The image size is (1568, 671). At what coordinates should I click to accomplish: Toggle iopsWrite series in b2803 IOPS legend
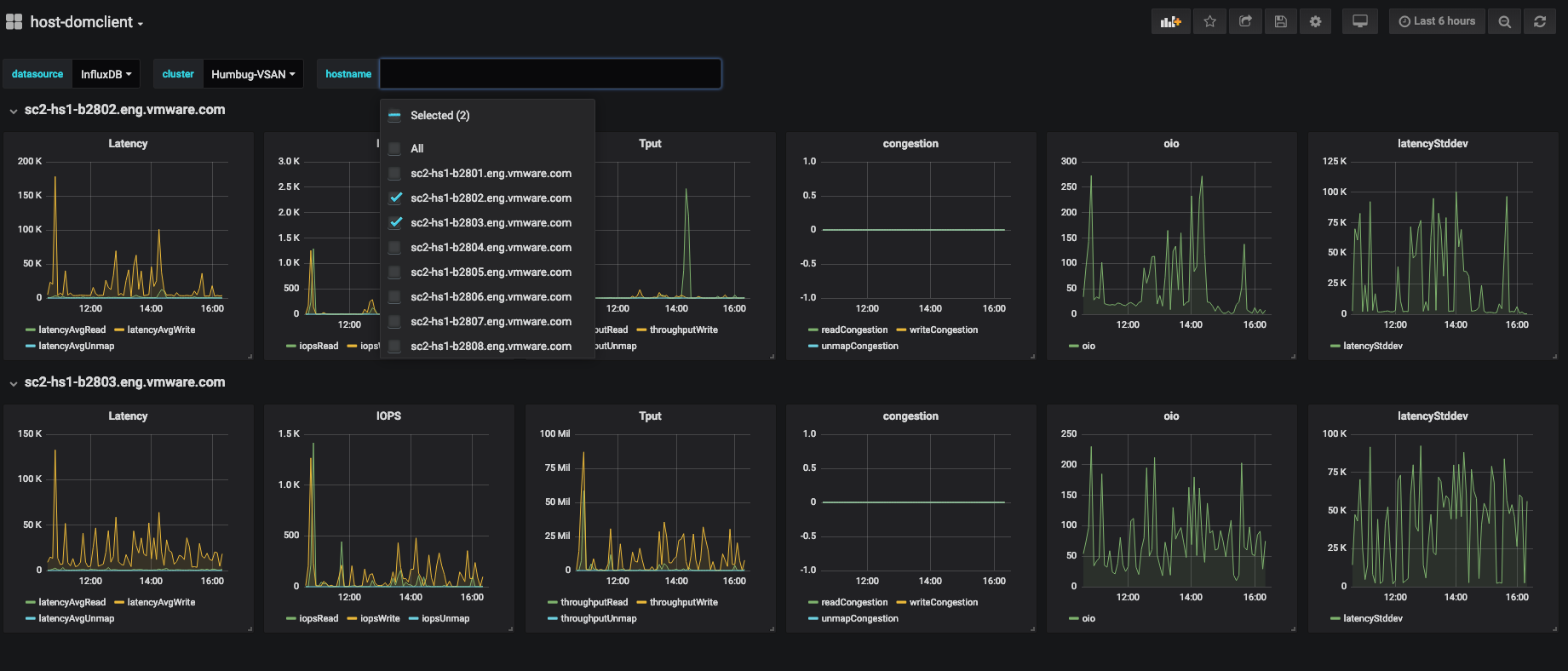point(380,619)
